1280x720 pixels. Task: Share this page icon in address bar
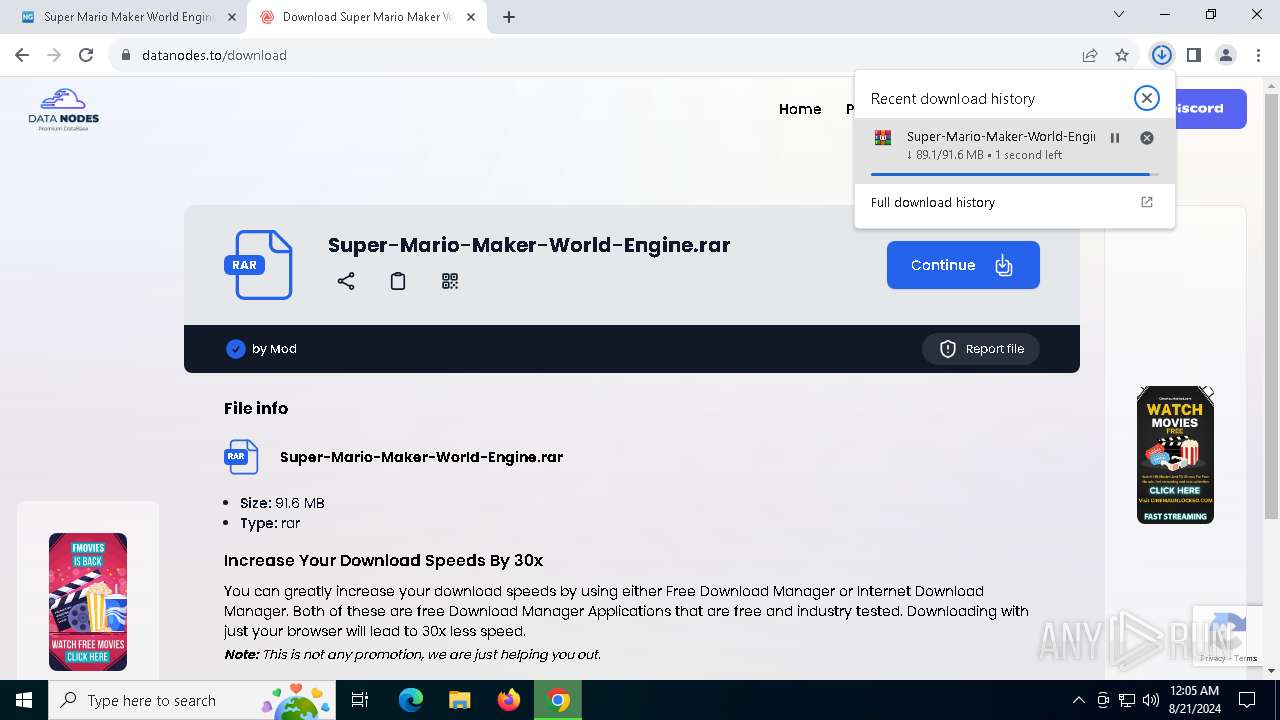(x=1090, y=55)
